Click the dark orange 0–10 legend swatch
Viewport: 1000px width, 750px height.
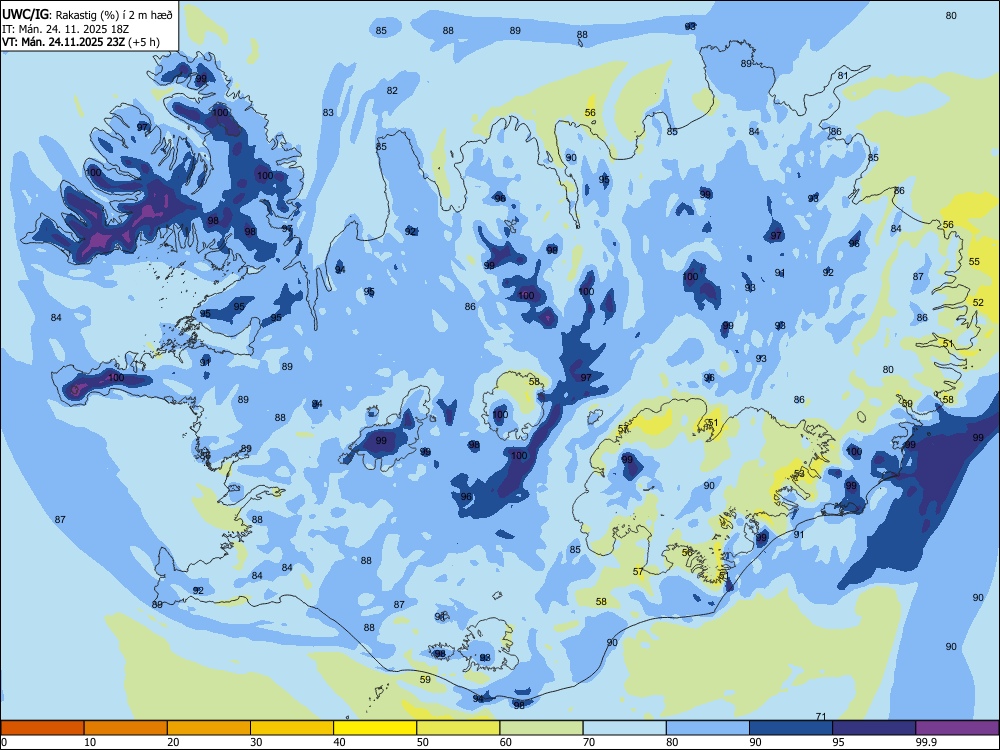[x=42, y=728]
